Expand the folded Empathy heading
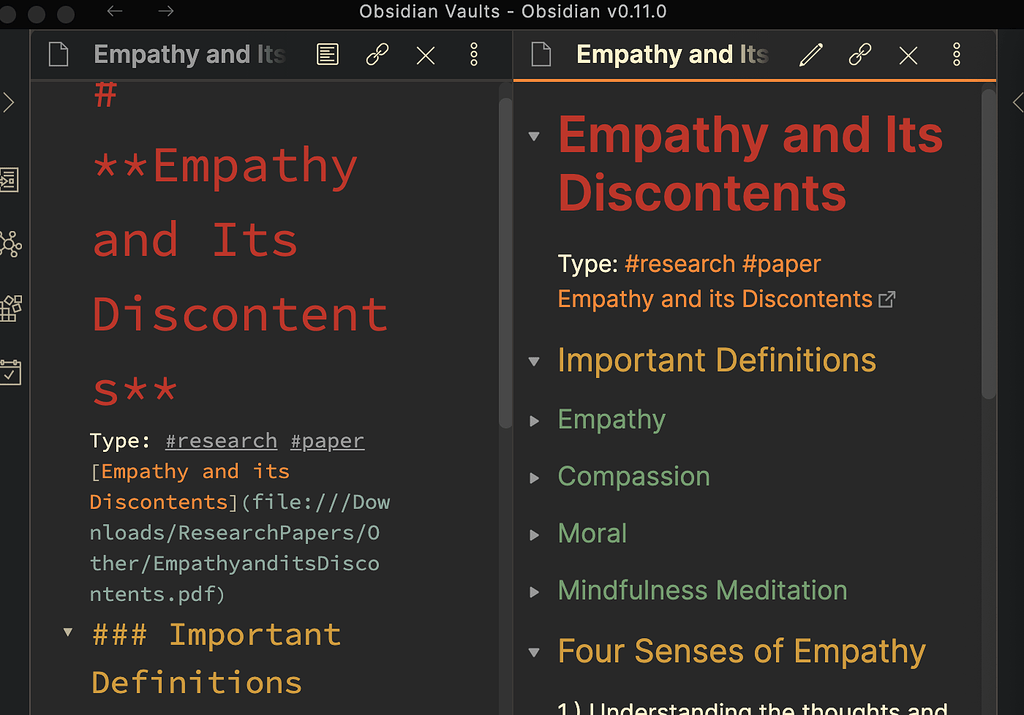Screen dimensions: 1024x715 coord(535,421)
